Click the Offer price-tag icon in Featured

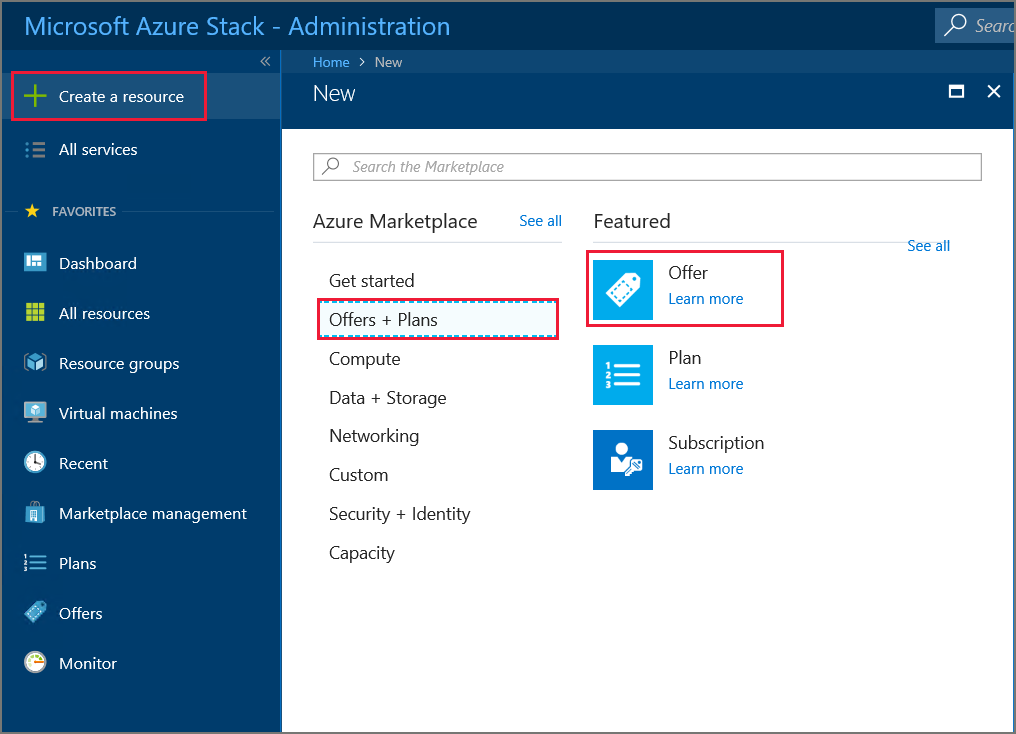623,287
